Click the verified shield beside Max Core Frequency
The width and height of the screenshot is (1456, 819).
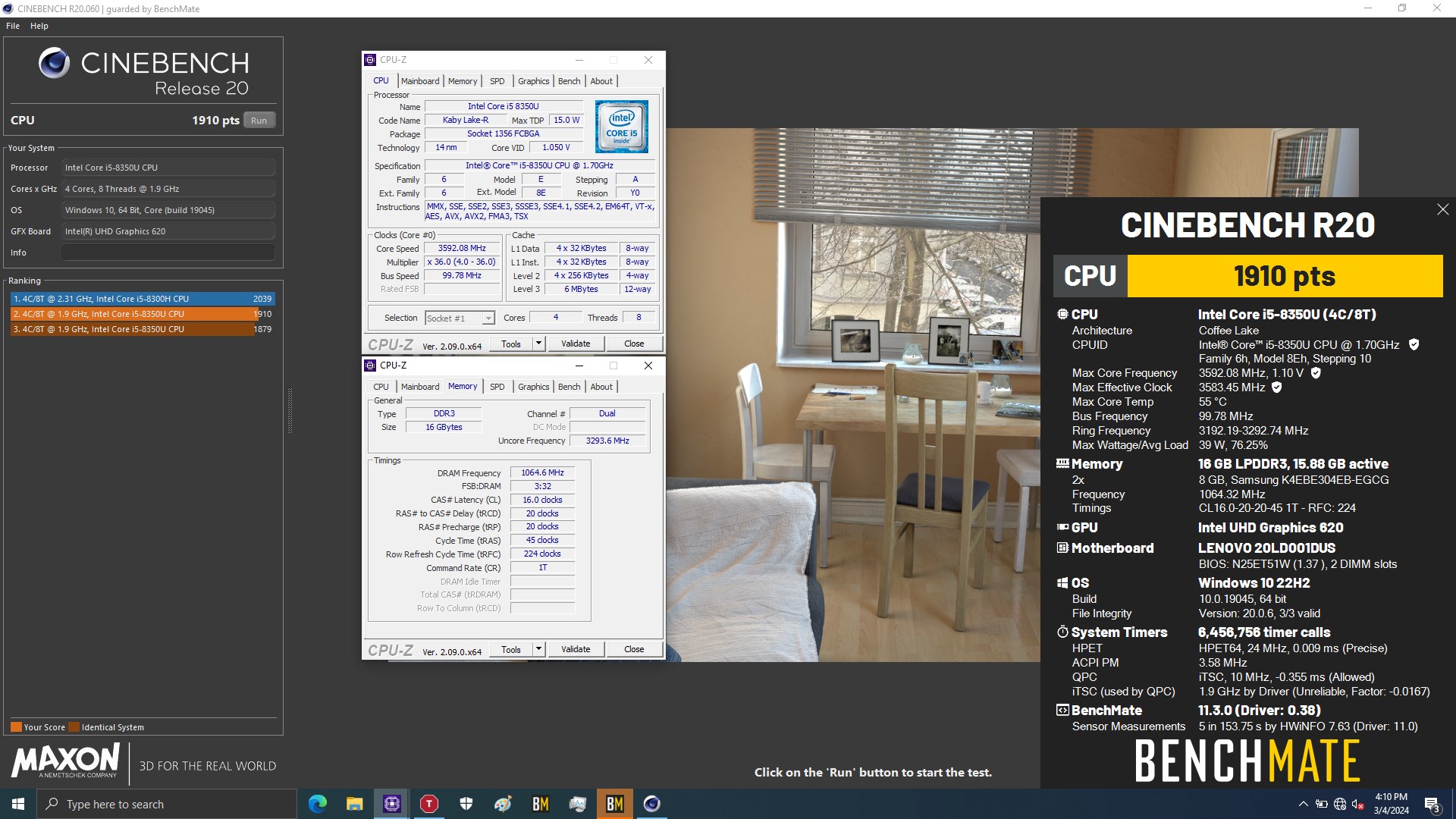1316,373
